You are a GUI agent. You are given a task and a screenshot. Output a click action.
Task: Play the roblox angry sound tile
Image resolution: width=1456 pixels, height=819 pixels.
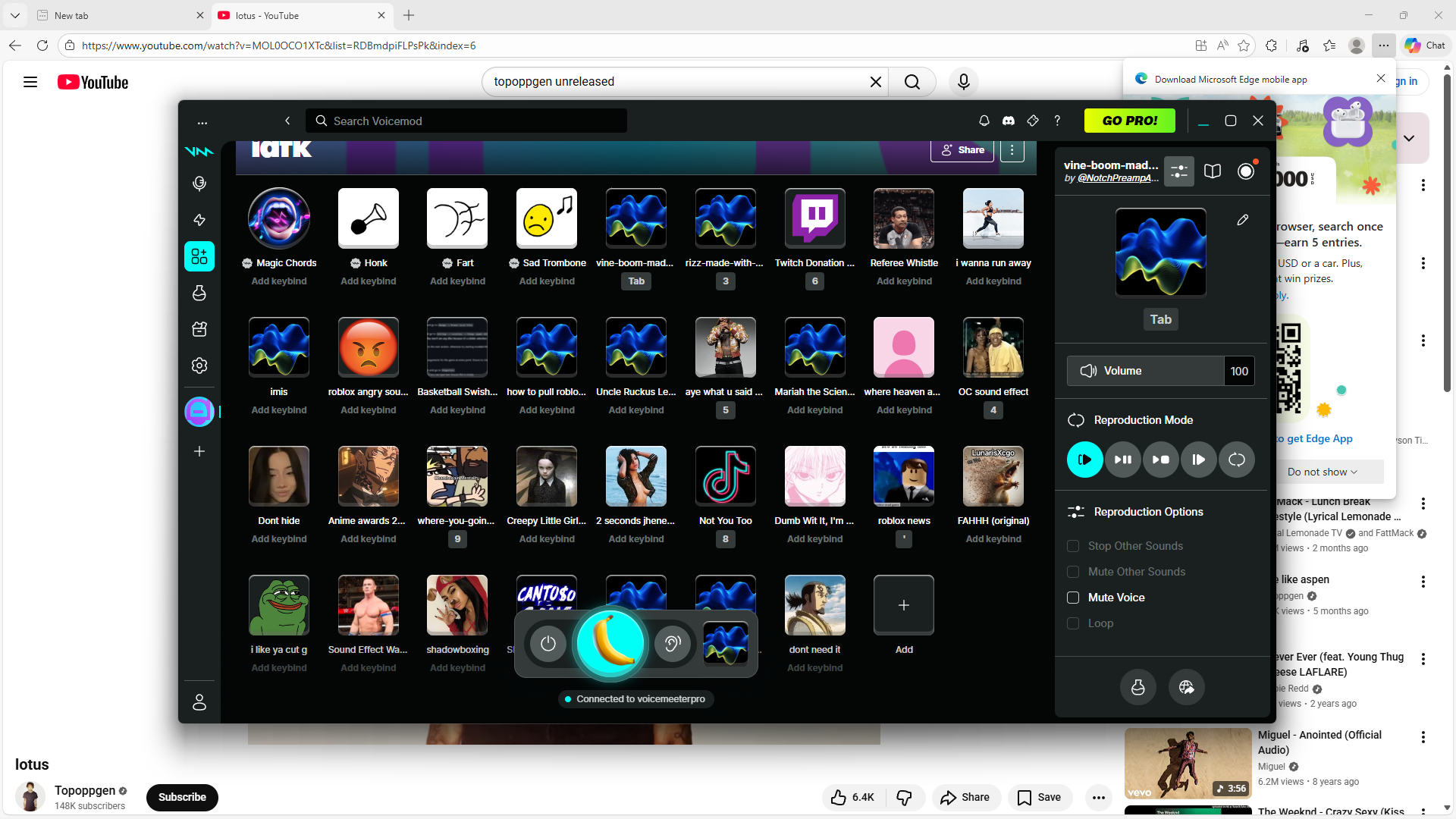(x=369, y=347)
